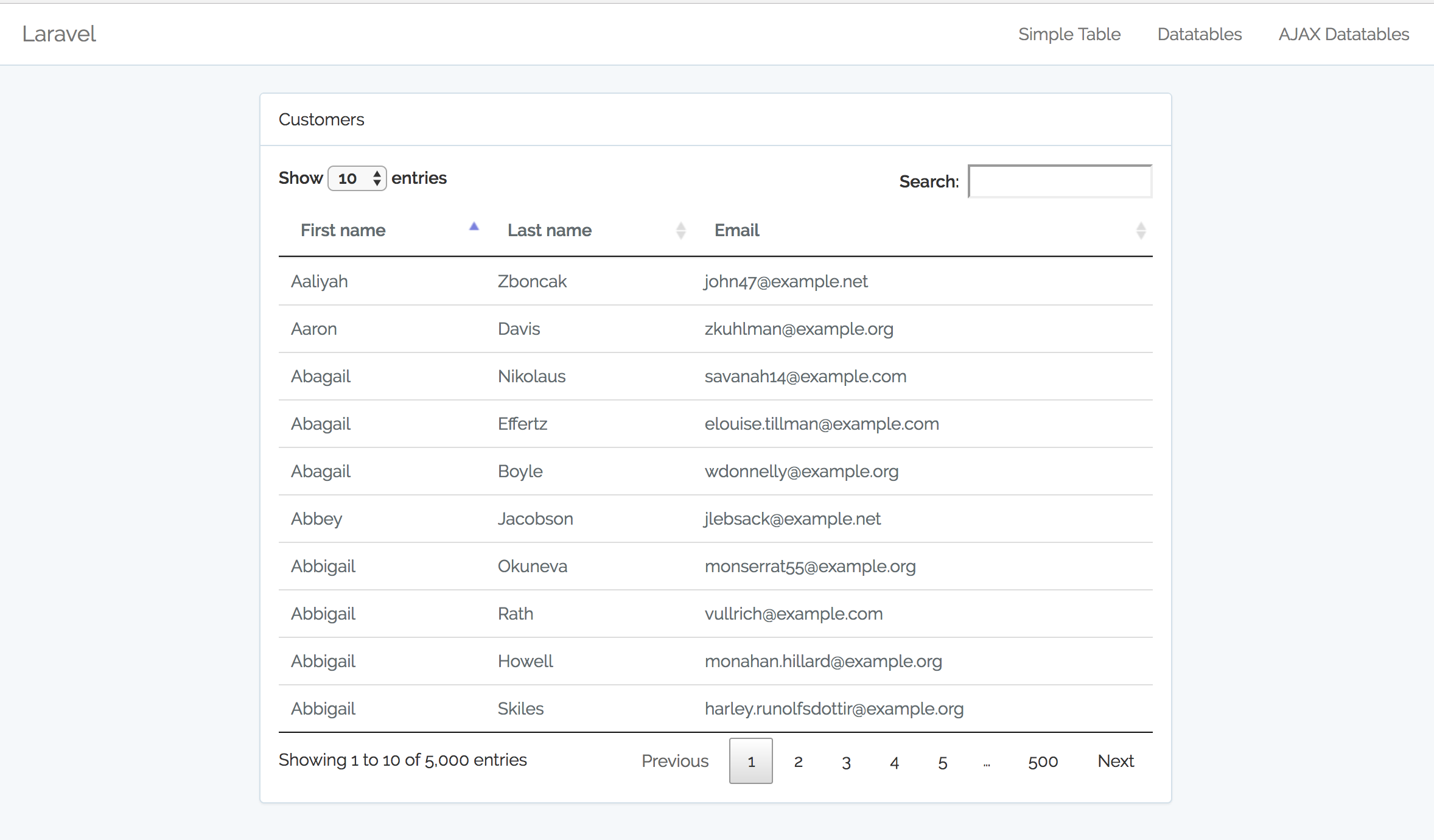Click the Laravel brand link
Screen dimensions: 1434x840
click(59, 34)
